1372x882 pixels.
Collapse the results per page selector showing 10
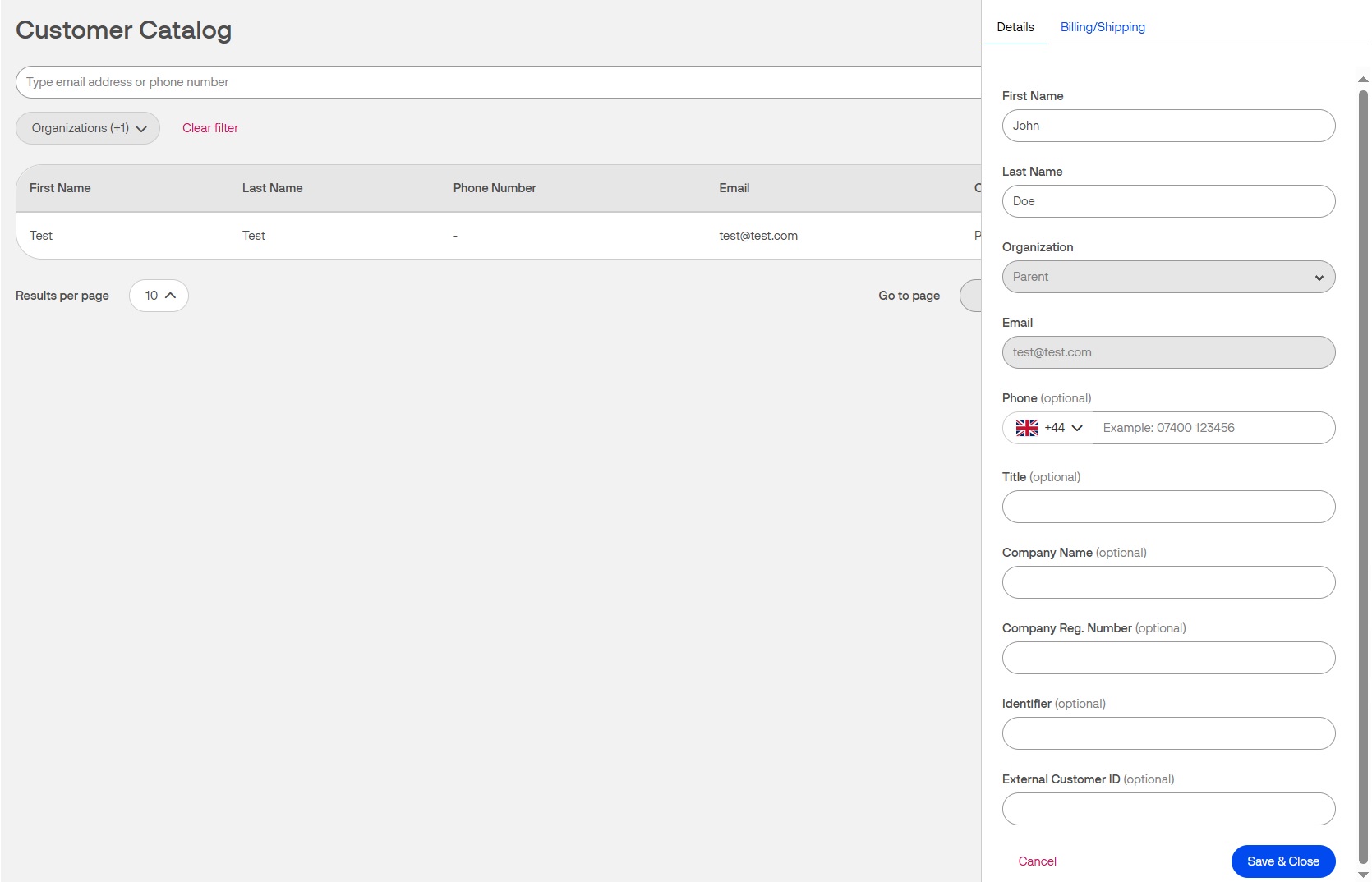[158, 295]
